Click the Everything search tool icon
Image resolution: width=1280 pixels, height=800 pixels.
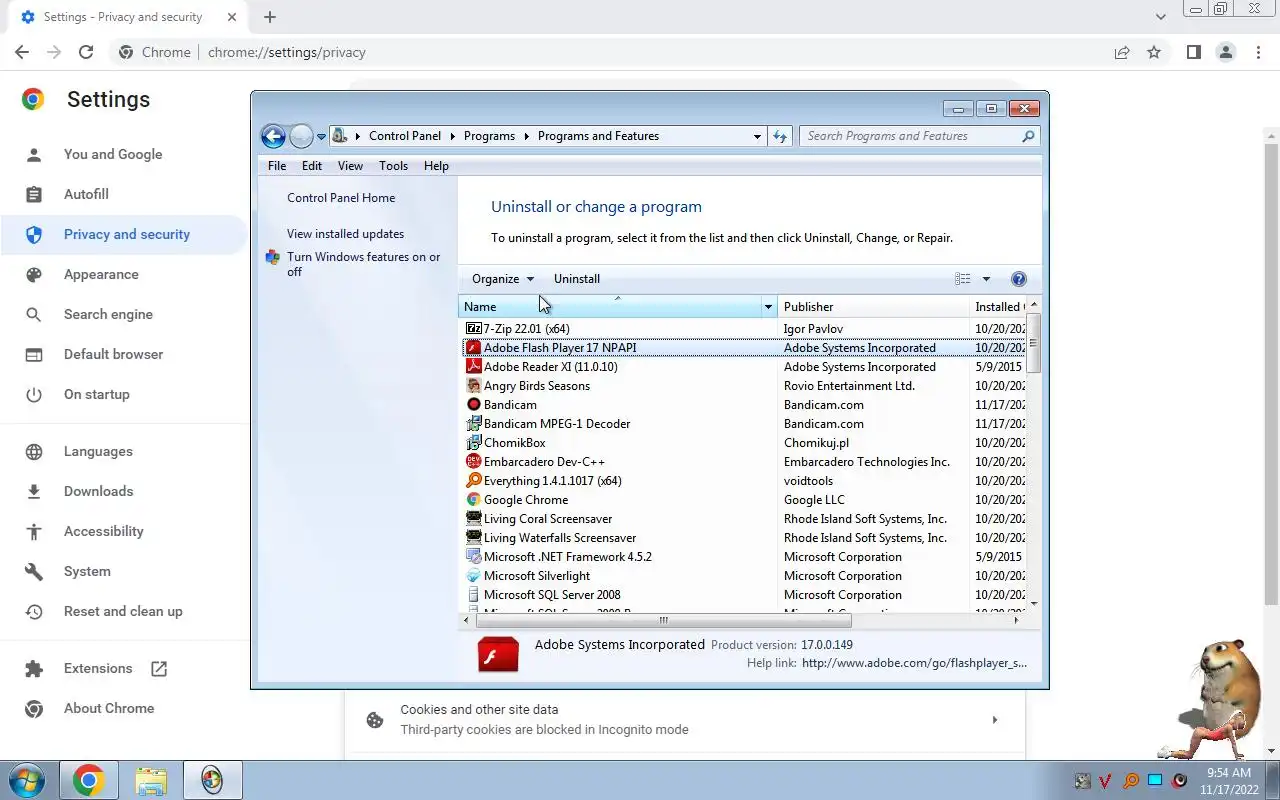click(474, 480)
